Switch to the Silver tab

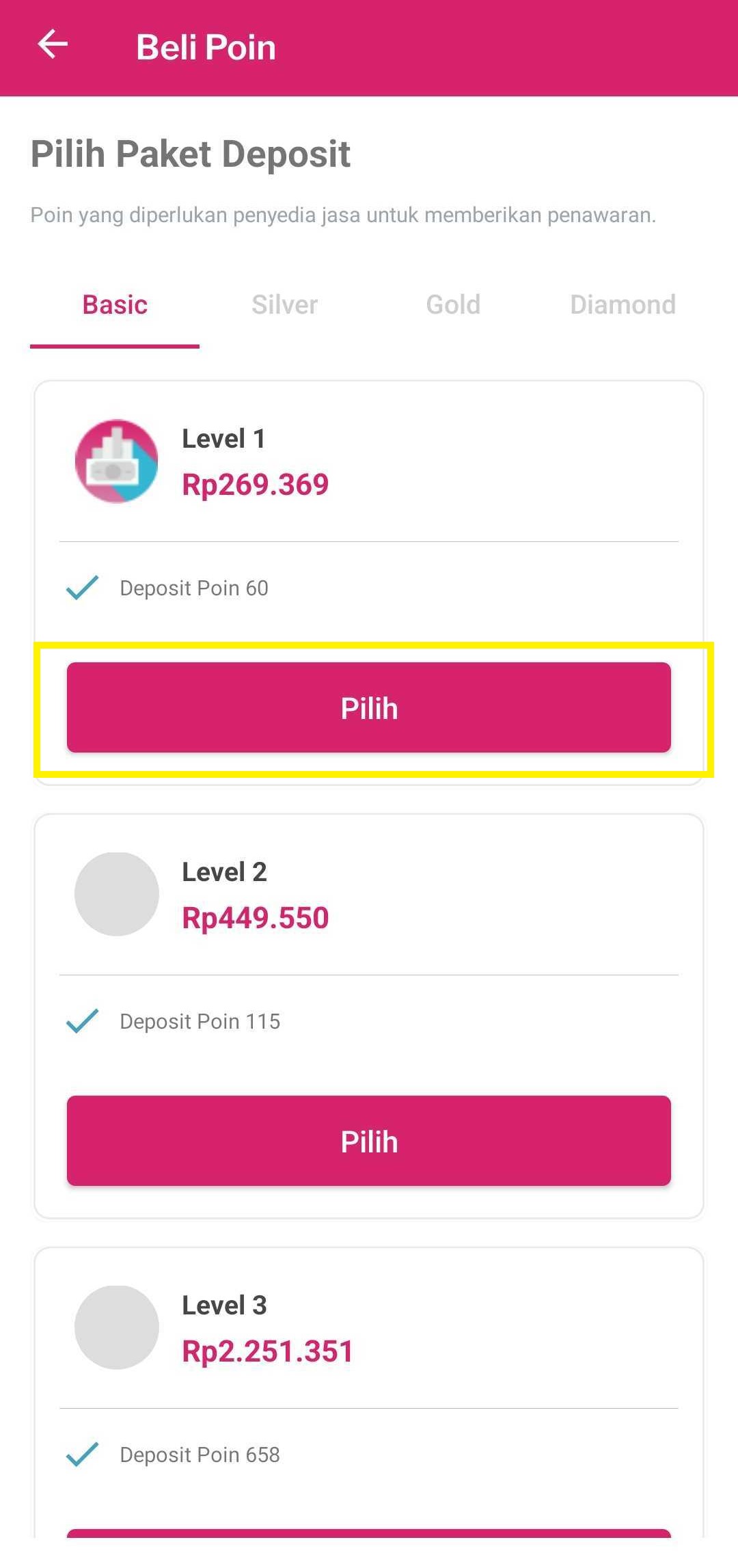click(x=284, y=305)
